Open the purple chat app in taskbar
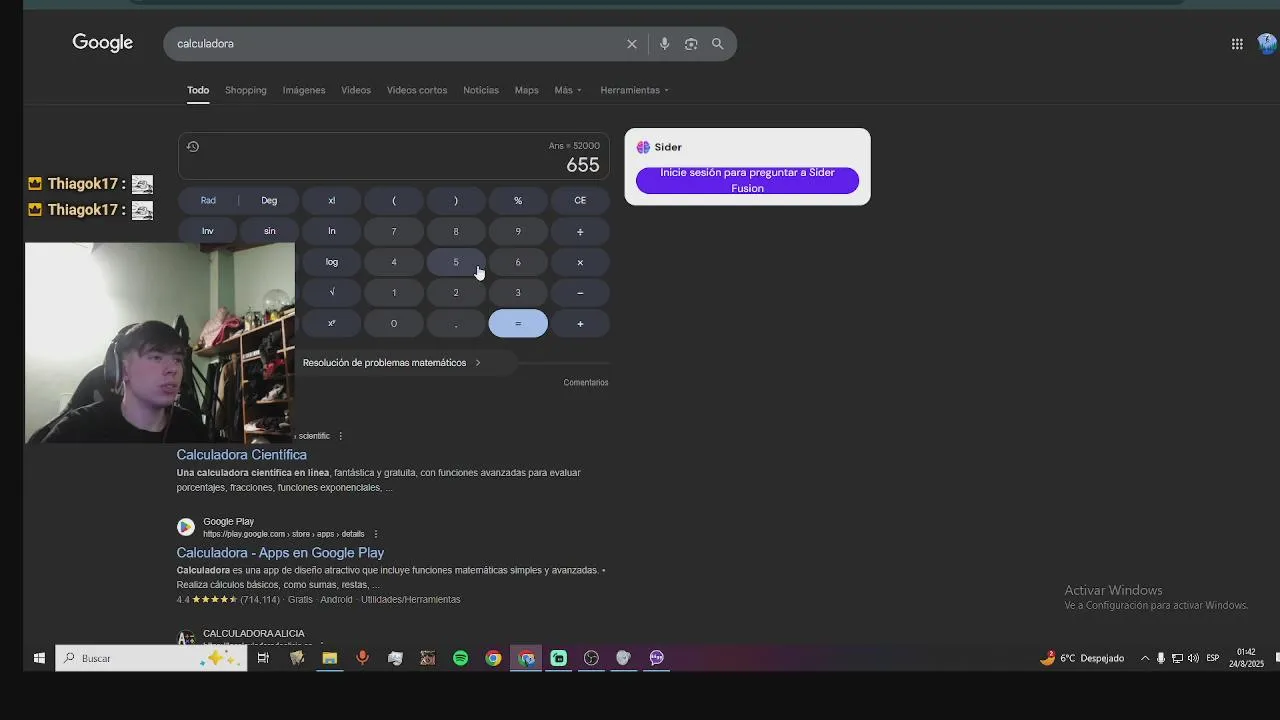This screenshot has height=720, width=1280. [656, 658]
